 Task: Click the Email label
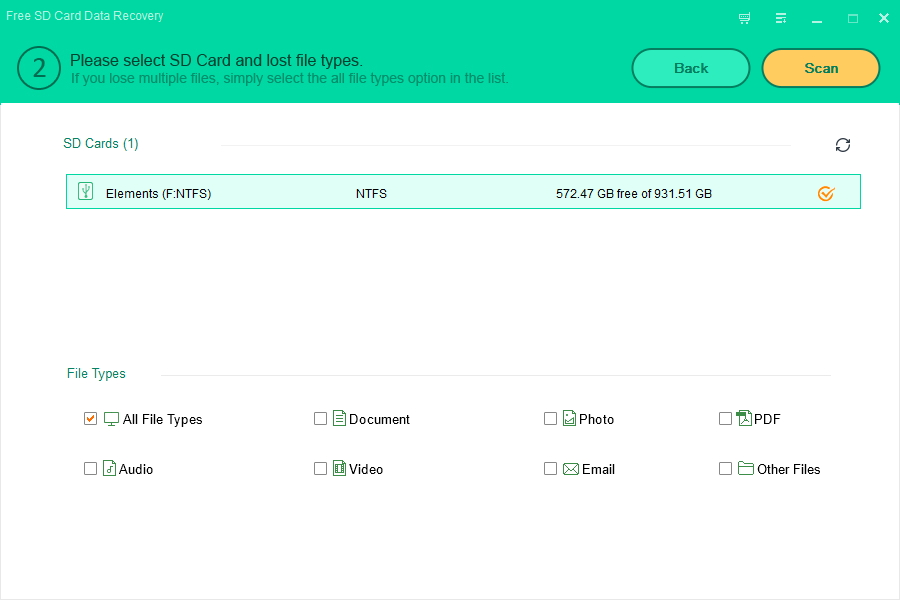[x=598, y=469]
